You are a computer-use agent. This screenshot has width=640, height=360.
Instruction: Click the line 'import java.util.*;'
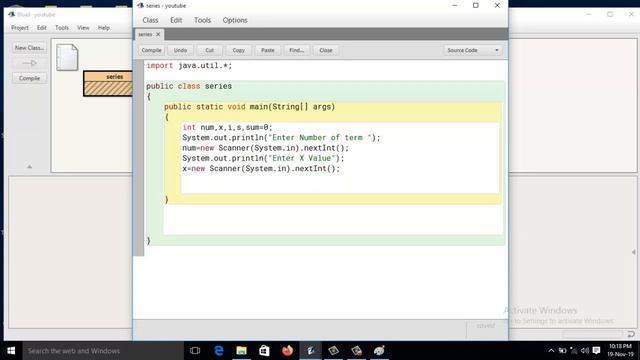tap(189, 65)
